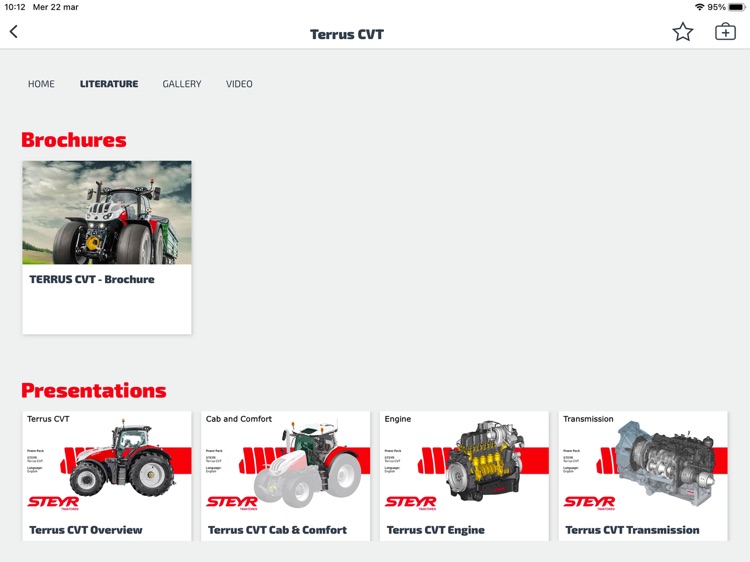This screenshot has width=750, height=562.
Task: Click the 'Terrus CVT Transmission' title
Action: tap(632, 530)
